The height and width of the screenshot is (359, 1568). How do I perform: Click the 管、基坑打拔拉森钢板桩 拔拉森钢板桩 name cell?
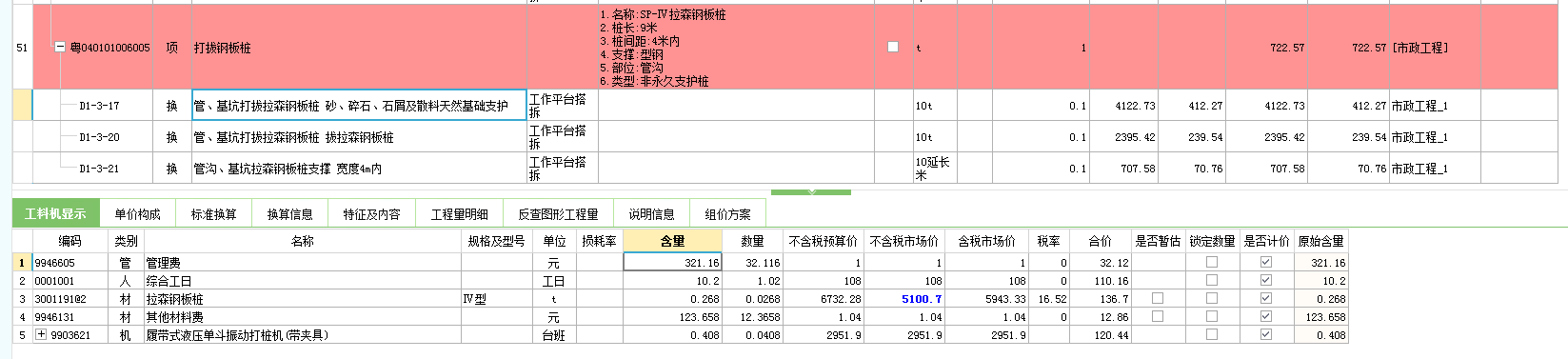pyautogui.click(x=359, y=137)
